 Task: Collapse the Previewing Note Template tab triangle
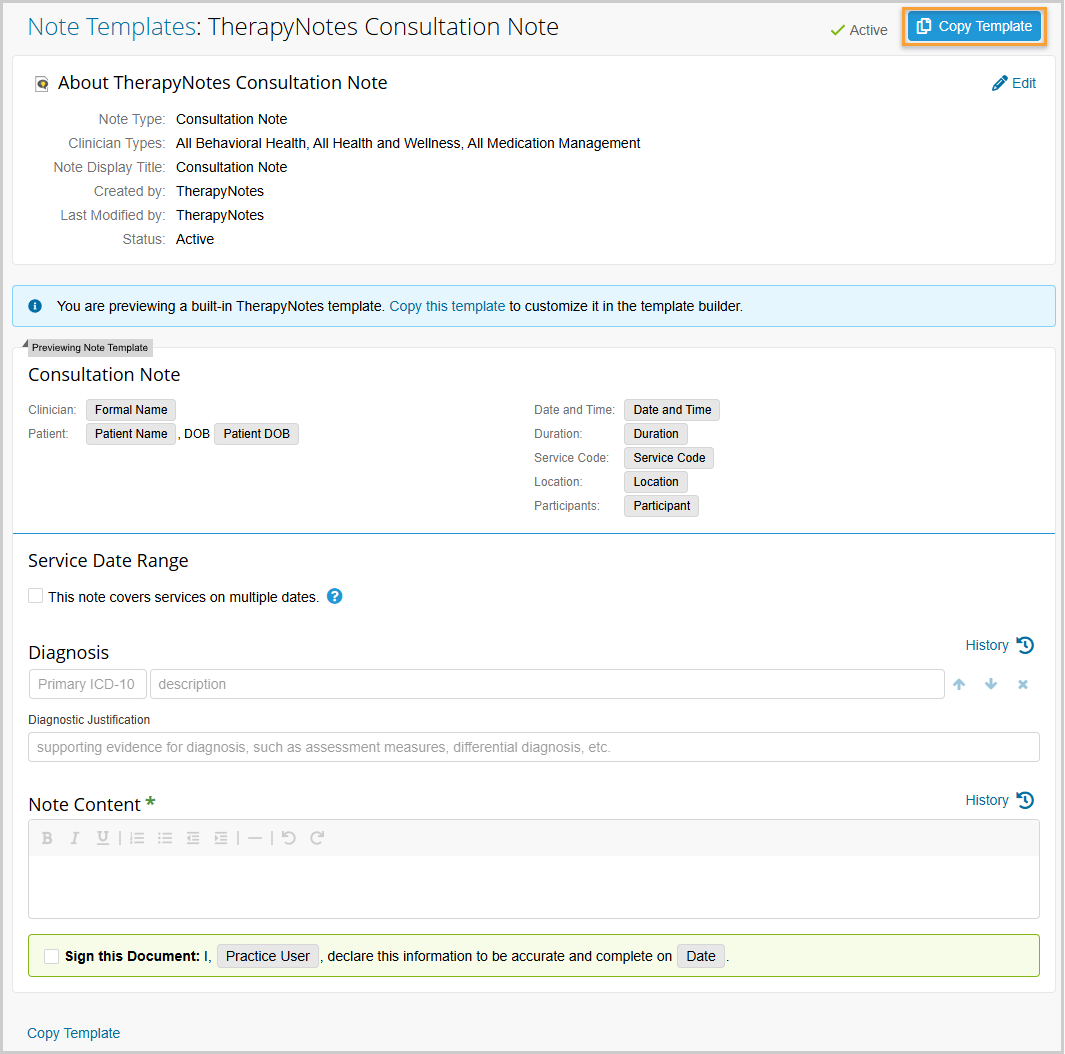(25, 344)
